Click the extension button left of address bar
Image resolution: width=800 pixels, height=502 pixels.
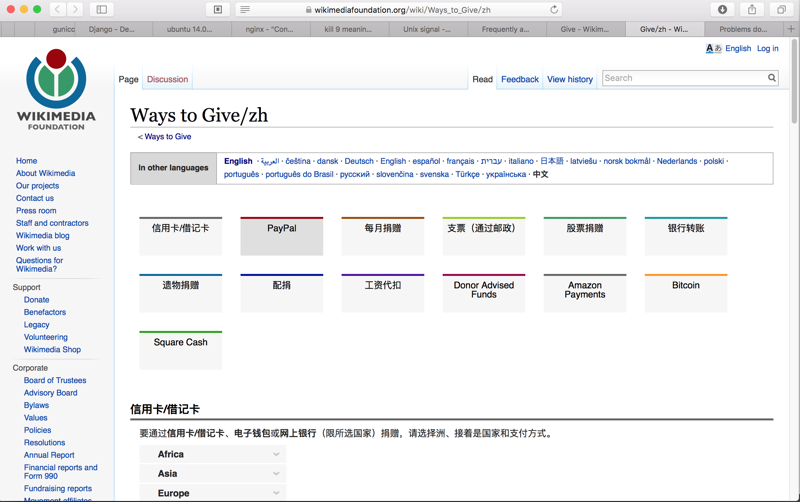pyautogui.click(x=218, y=9)
